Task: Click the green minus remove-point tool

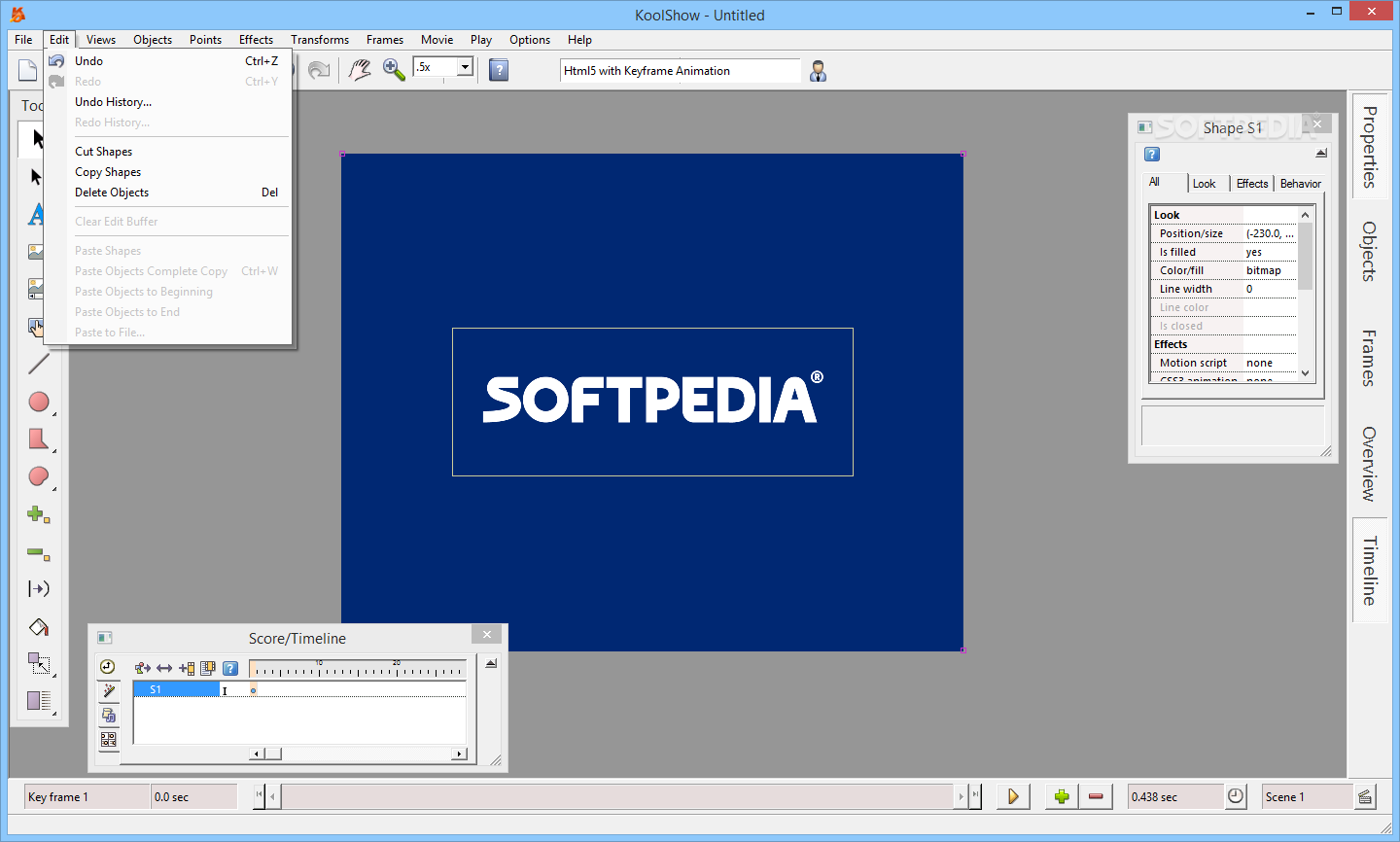Action: [x=39, y=553]
